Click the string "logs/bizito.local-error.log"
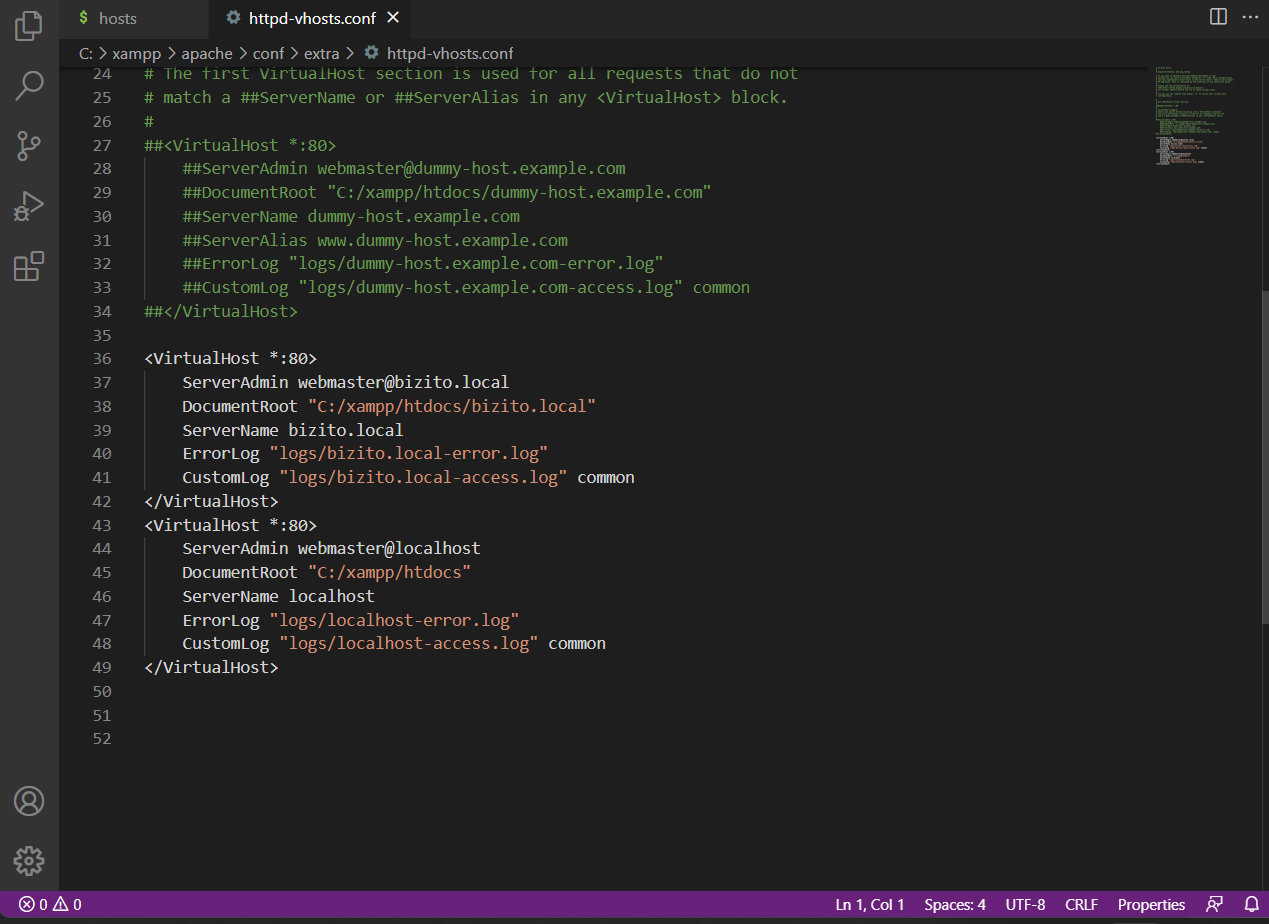1269x924 pixels. [x=409, y=453]
